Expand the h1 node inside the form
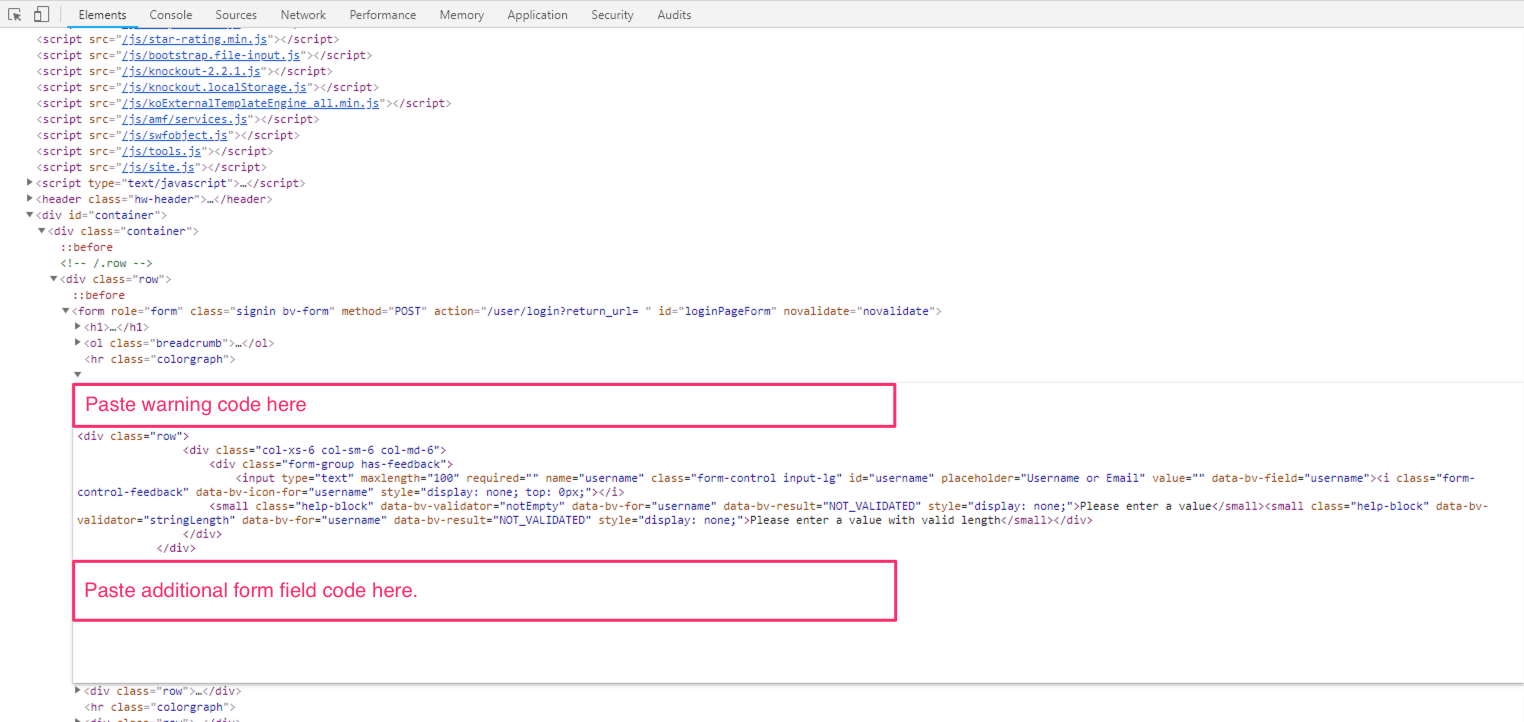This screenshot has width=1524, height=722. point(78,327)
